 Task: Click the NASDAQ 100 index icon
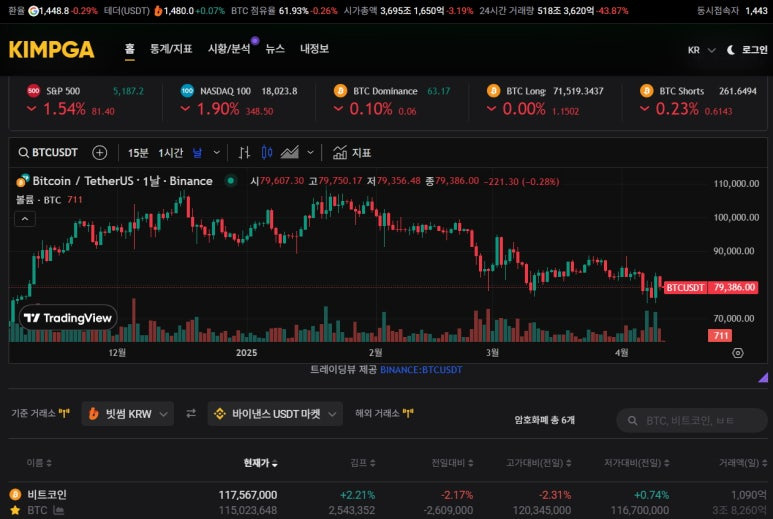click(187, 91)
